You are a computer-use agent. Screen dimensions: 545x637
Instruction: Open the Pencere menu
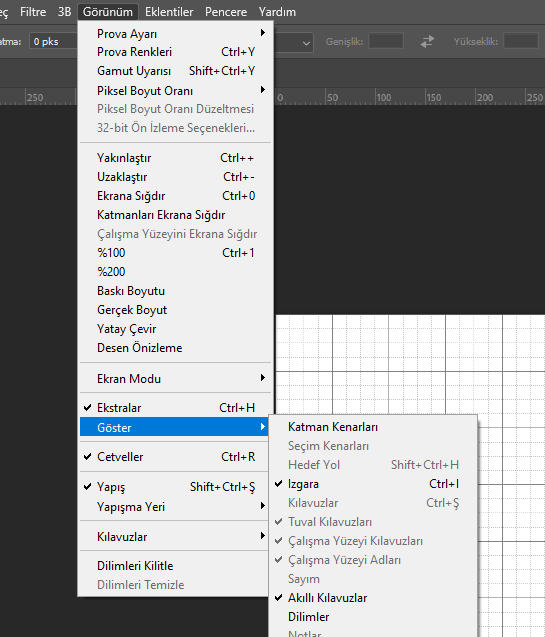pyautogui.click(x=226, y=12)
